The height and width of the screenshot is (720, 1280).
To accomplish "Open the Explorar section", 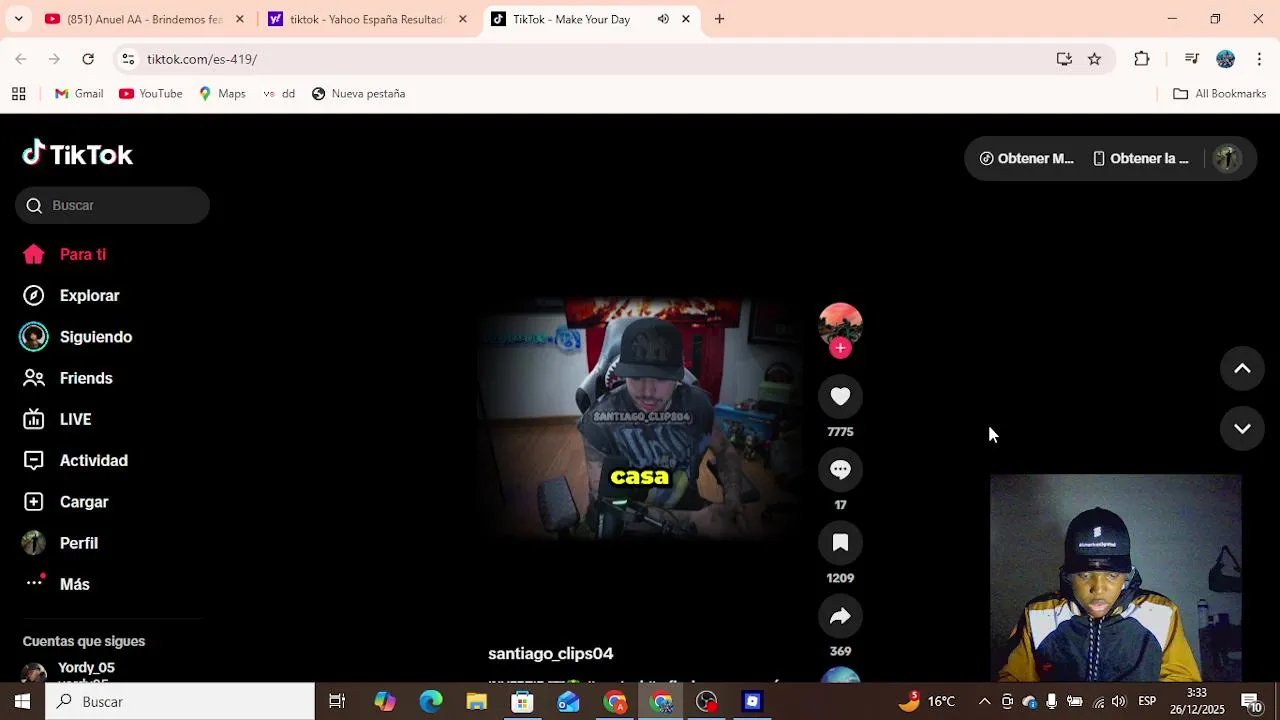I will (71, 296).
